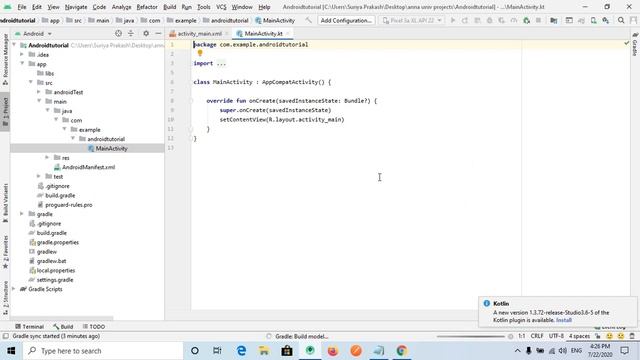
Task: Open the Refactor menu
Action: coord(147,7)
